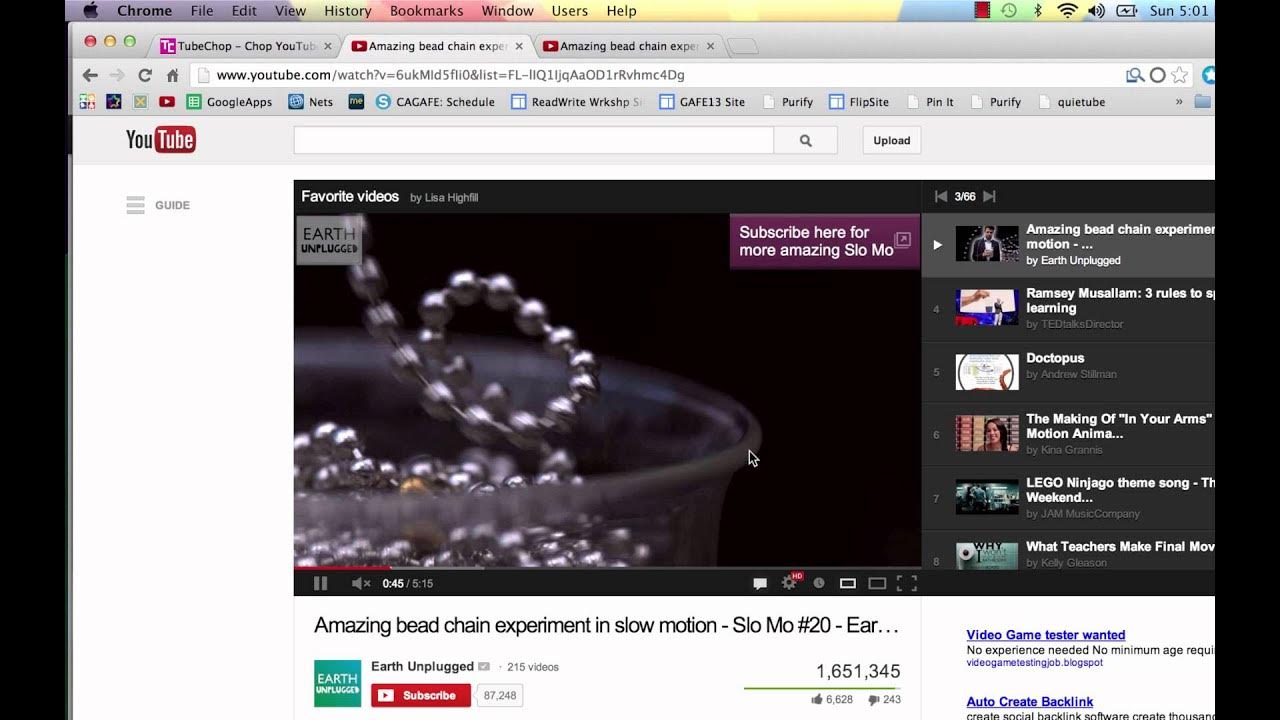This screenshot has width=1280, height=720.
Task: Like the video with thumbs up
Action: (817, 700)
